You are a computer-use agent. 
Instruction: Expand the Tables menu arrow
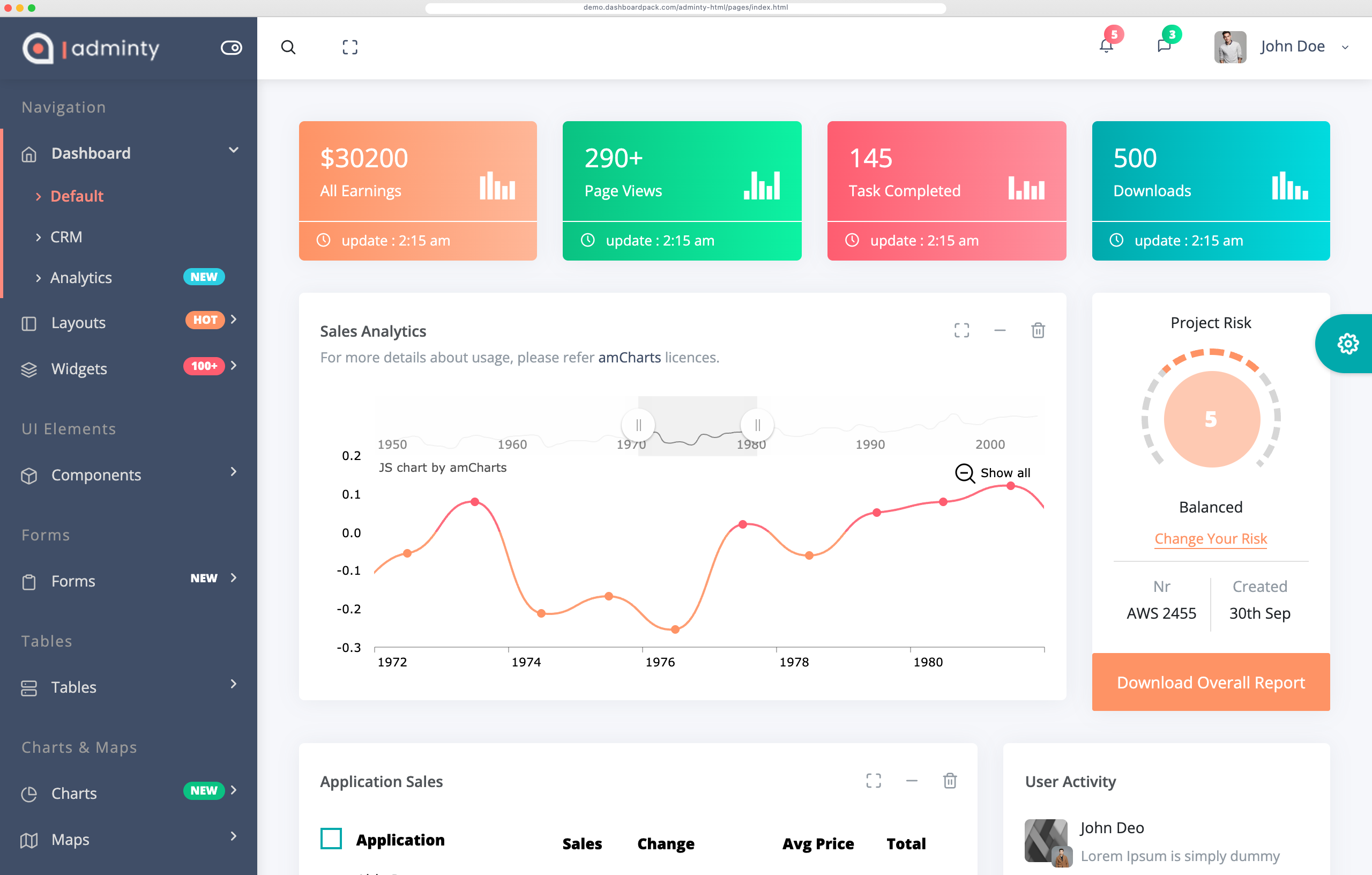(x=234, y=684)
